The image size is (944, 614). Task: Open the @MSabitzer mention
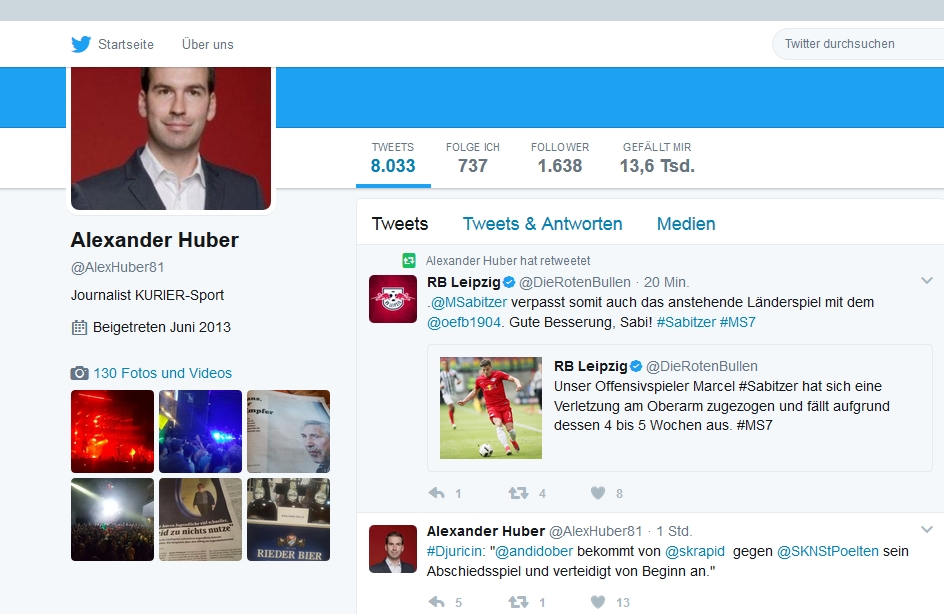tap(469, 302)
